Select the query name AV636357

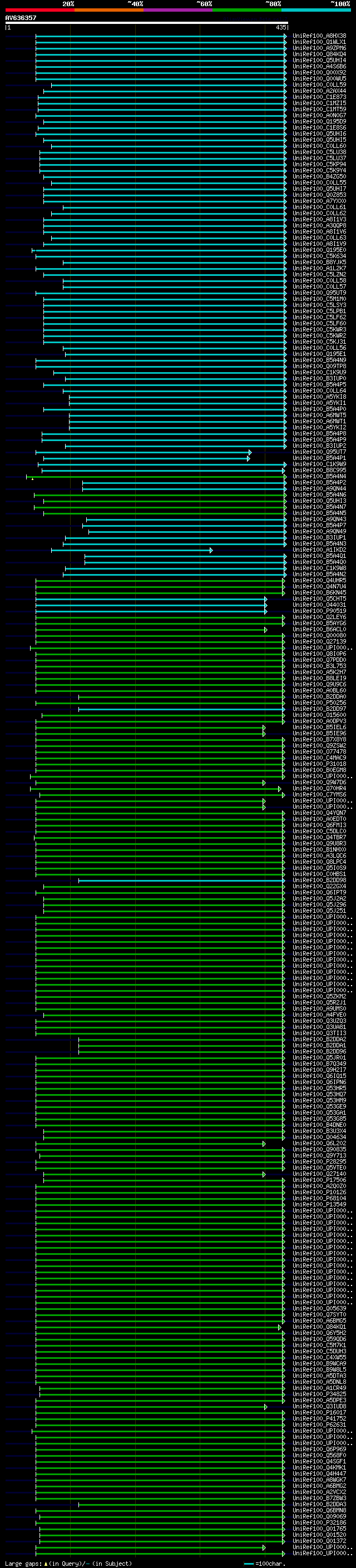(21, 18)
